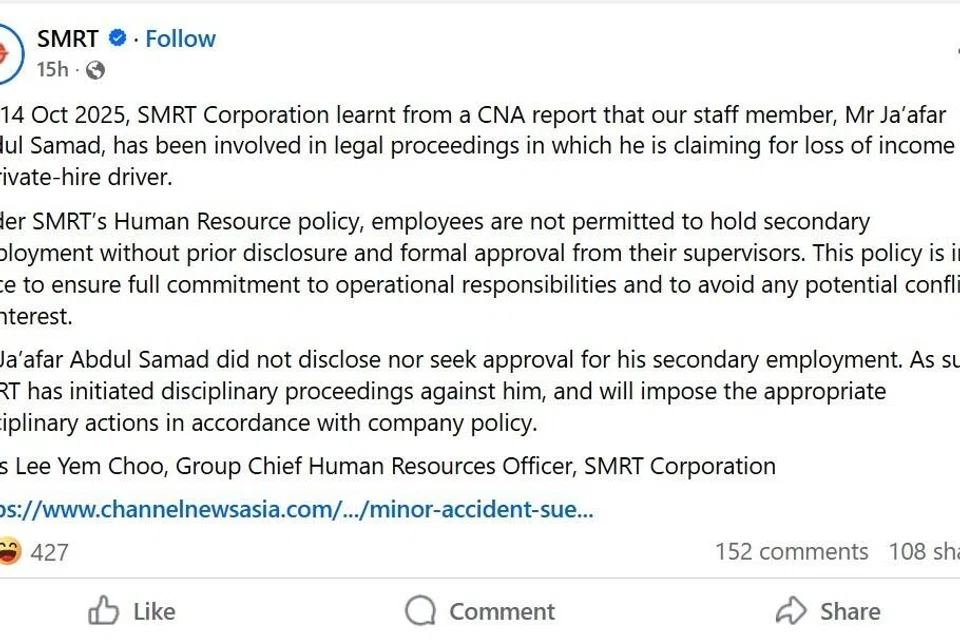
Task: Click the blue verified badge
Action: point(117,39)
